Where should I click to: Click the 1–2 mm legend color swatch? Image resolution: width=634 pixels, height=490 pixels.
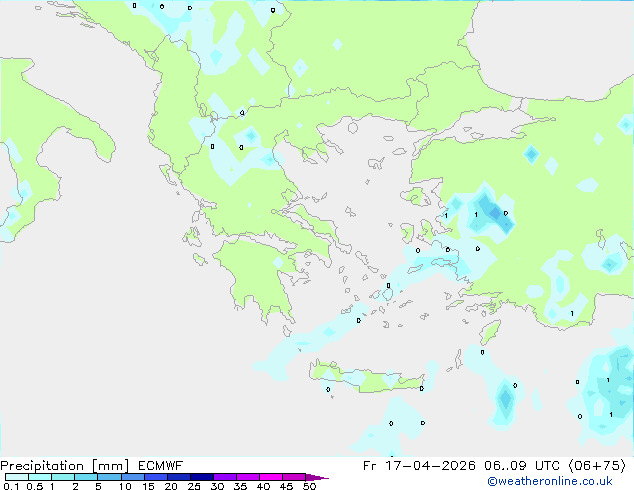pyautogui.click(x=63, y=477)
